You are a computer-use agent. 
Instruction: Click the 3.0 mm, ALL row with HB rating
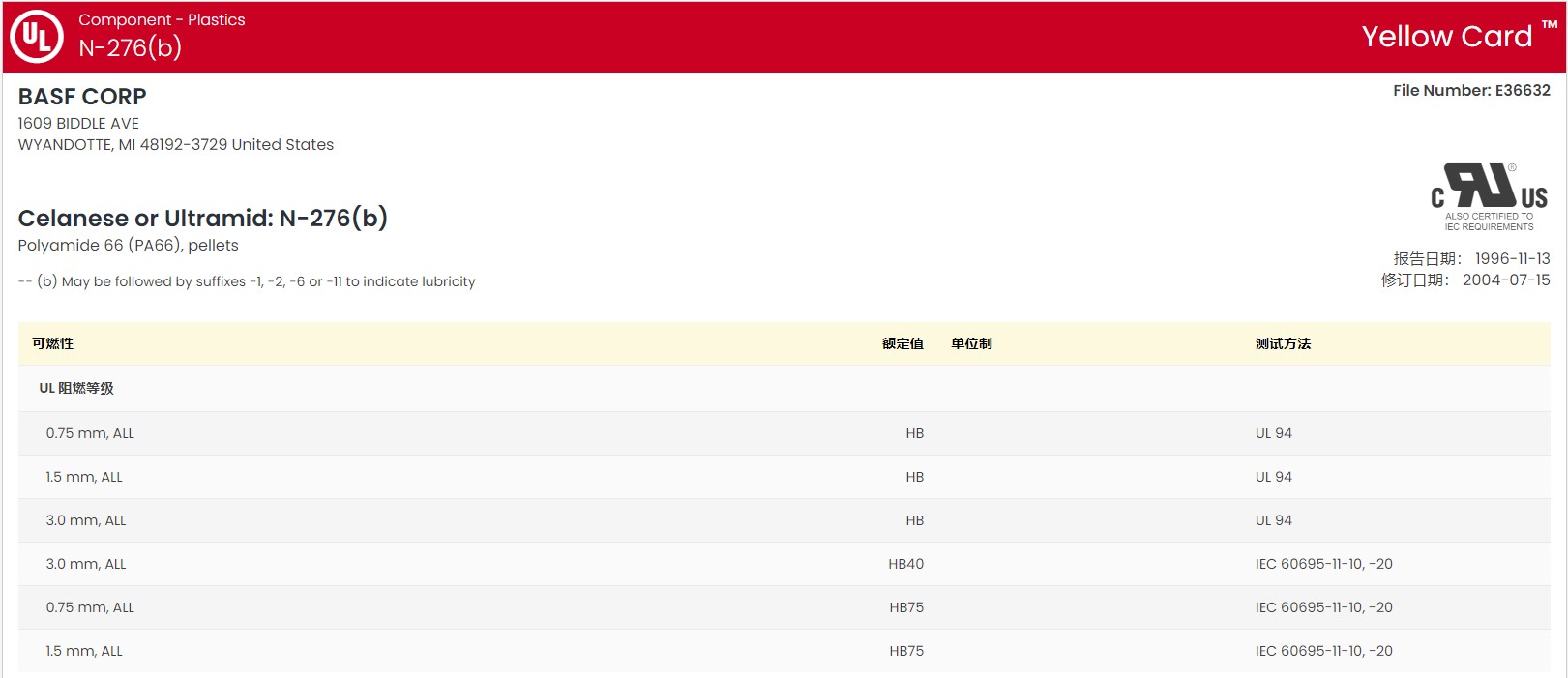pos(784,520)
